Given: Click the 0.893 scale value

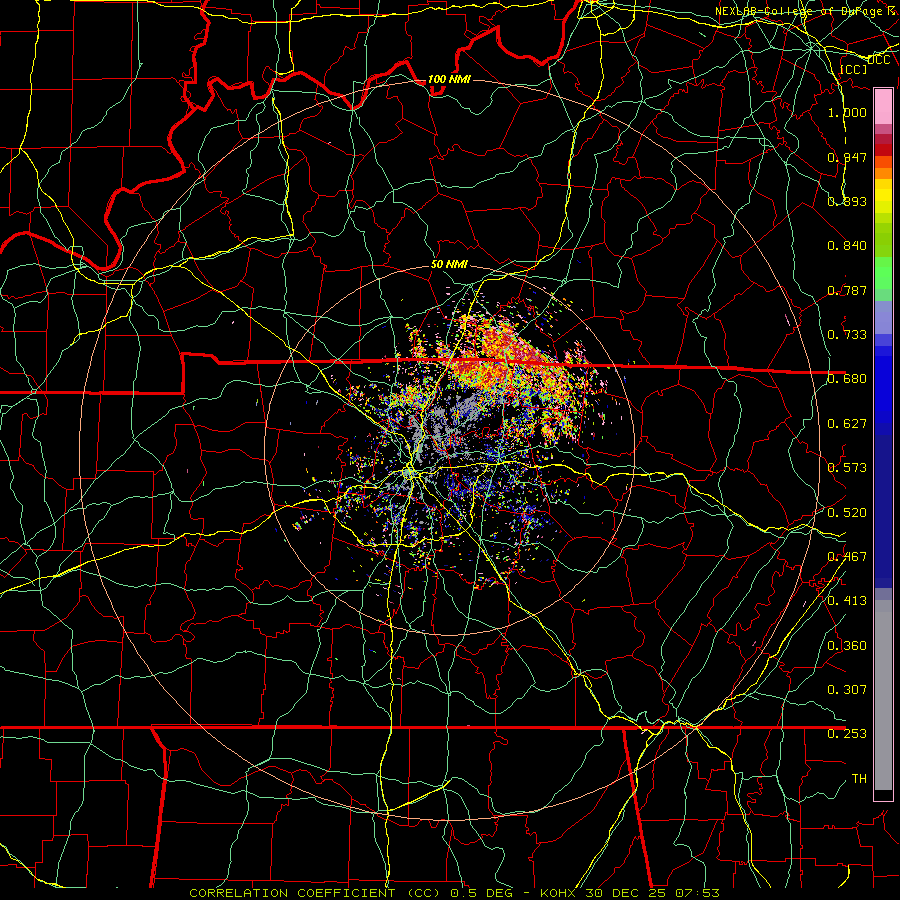Looking at the screenshot, I should (847, 201).
